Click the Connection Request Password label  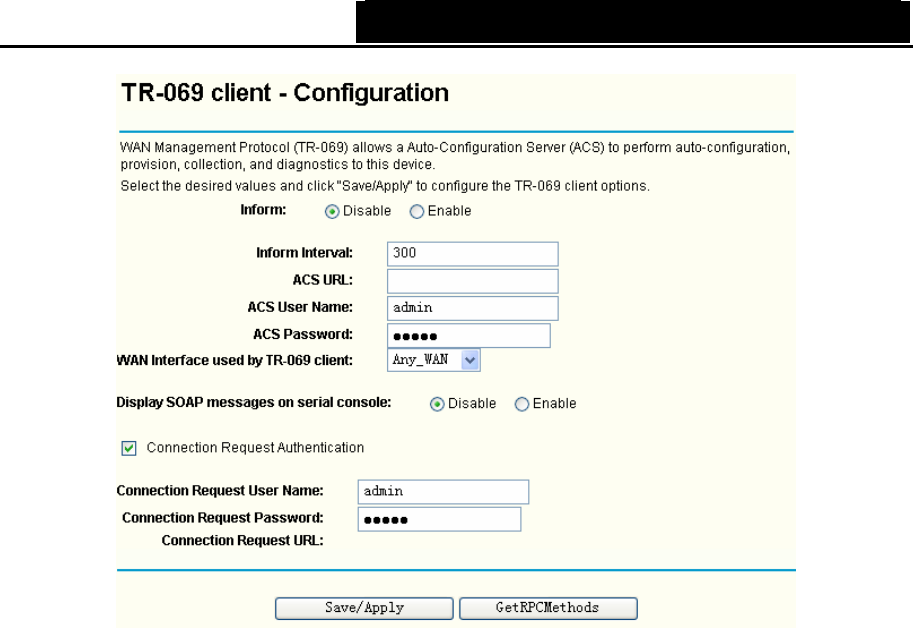coord(223,518)
